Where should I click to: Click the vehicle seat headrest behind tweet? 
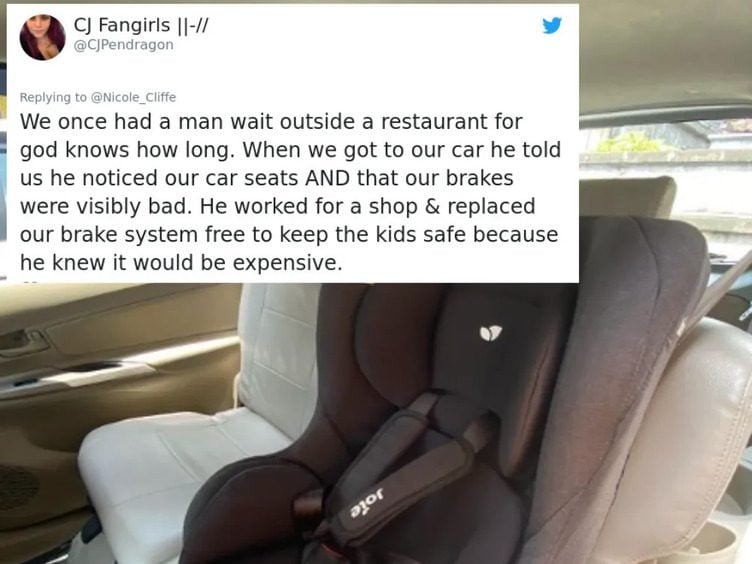pos(627,197)
